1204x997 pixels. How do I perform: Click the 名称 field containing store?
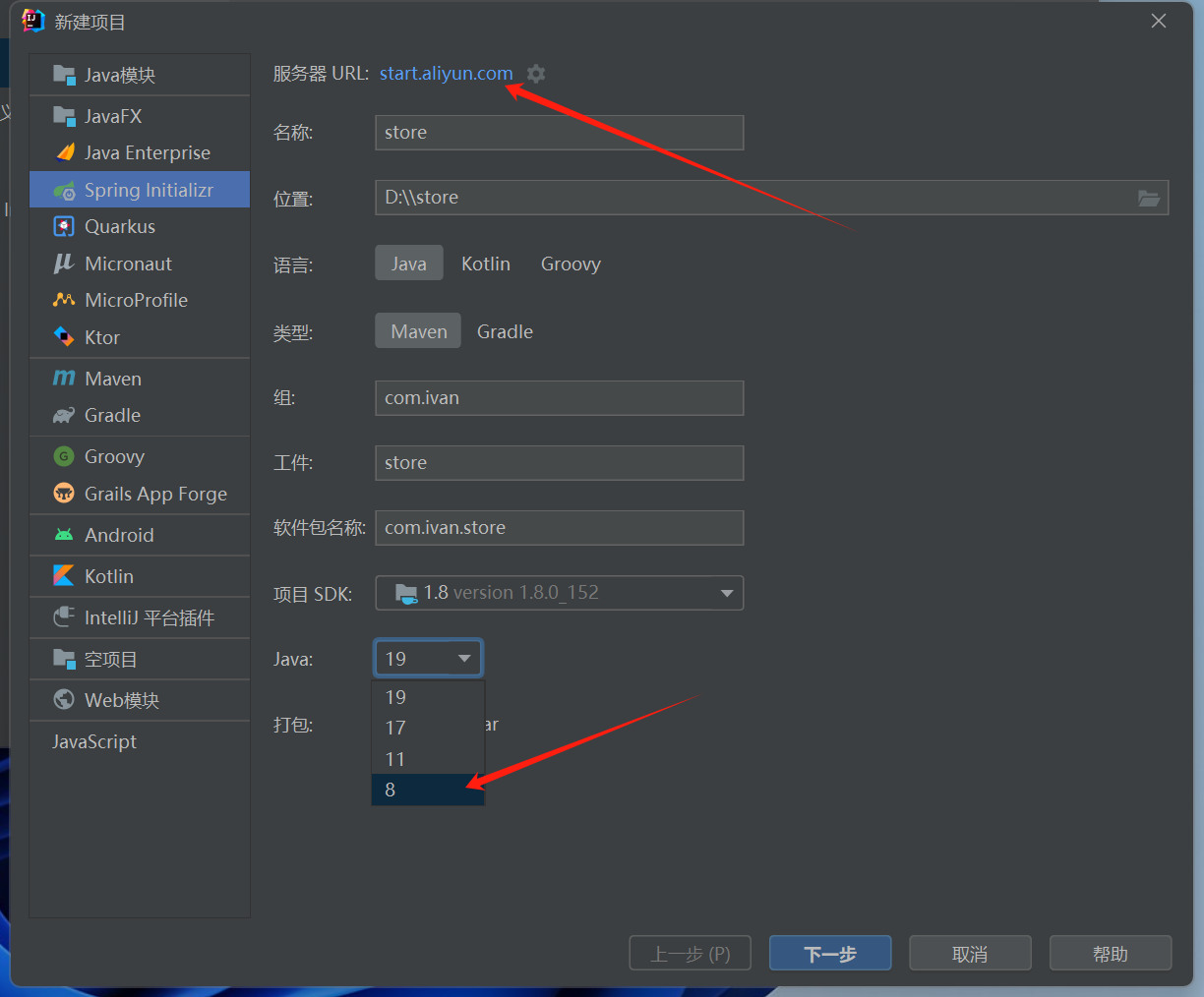[559, 133]
